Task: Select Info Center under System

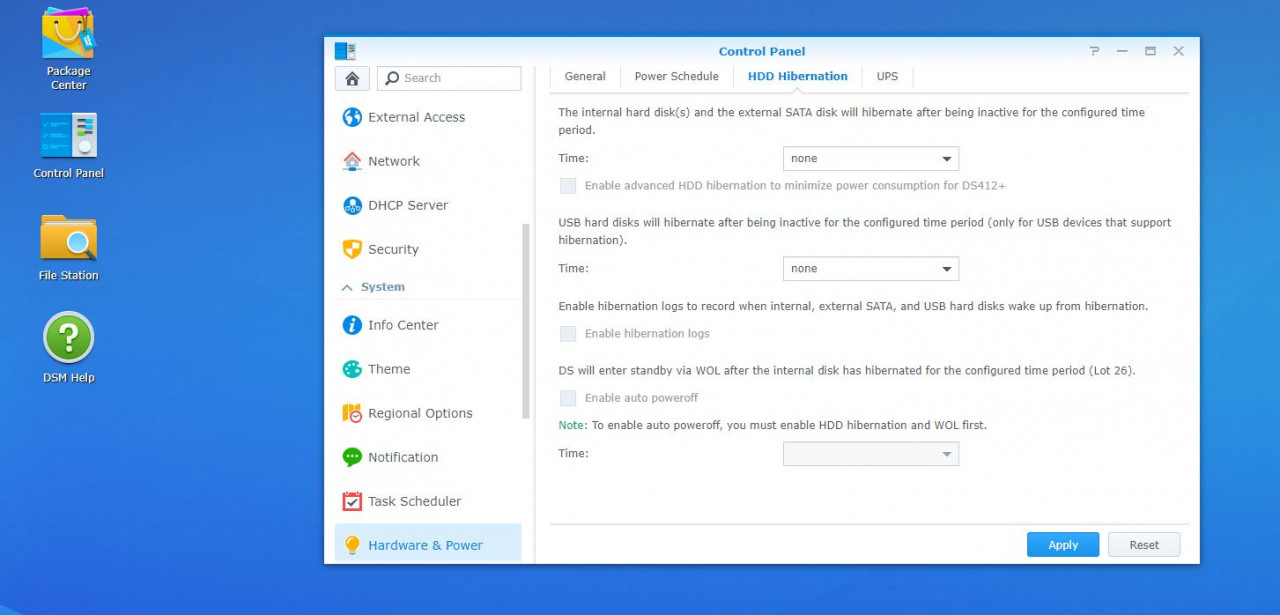Action: point(404,325)
